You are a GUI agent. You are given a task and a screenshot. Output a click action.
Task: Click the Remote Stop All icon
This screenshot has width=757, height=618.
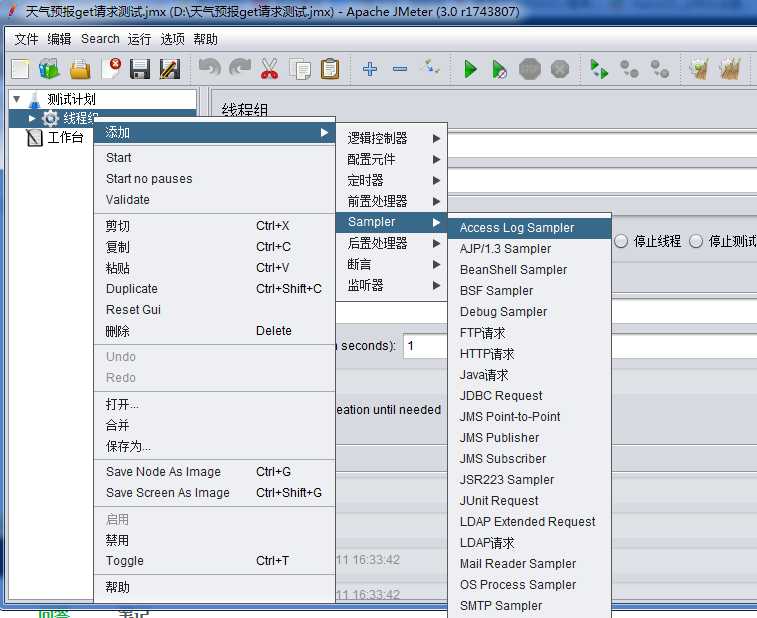coord(629,69)
